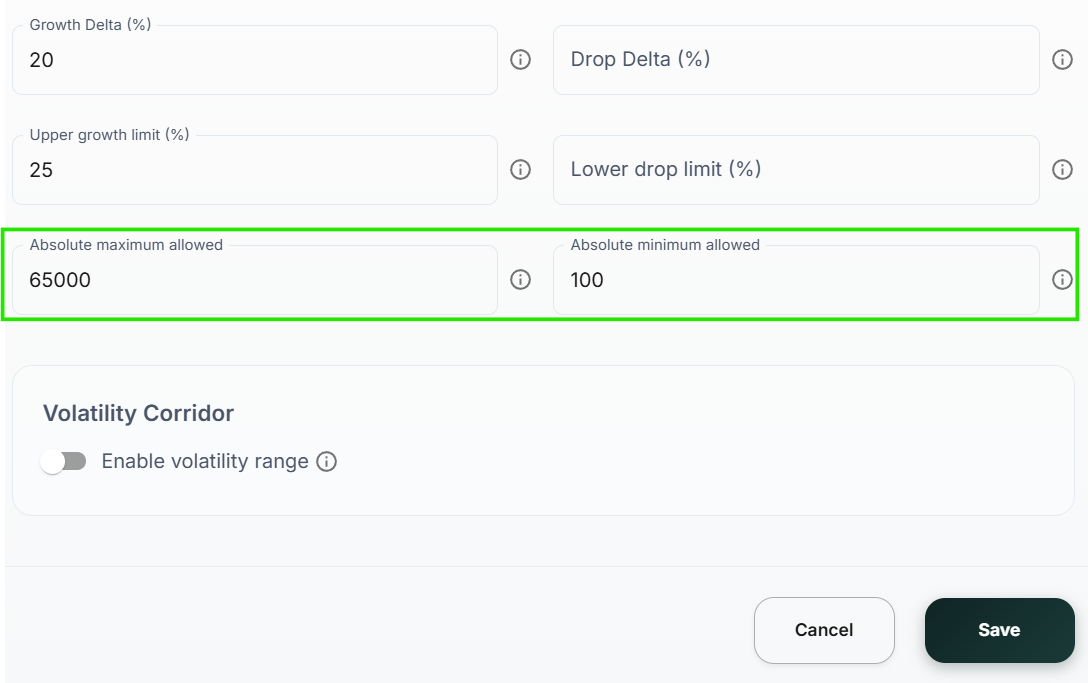Viewport: 1088px width, 683px height.
Task: Click the Volatility Corridor section heading
Action: [138, 413]
